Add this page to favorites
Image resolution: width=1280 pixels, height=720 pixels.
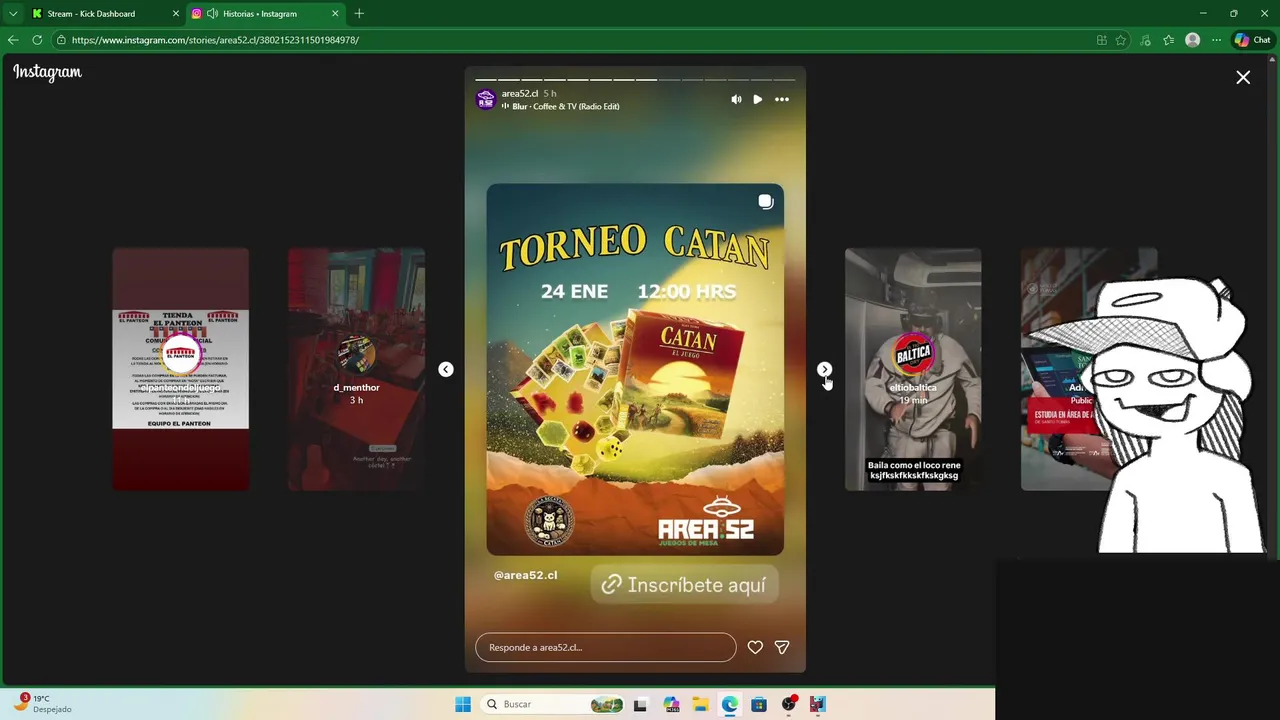coord(1121,40)
